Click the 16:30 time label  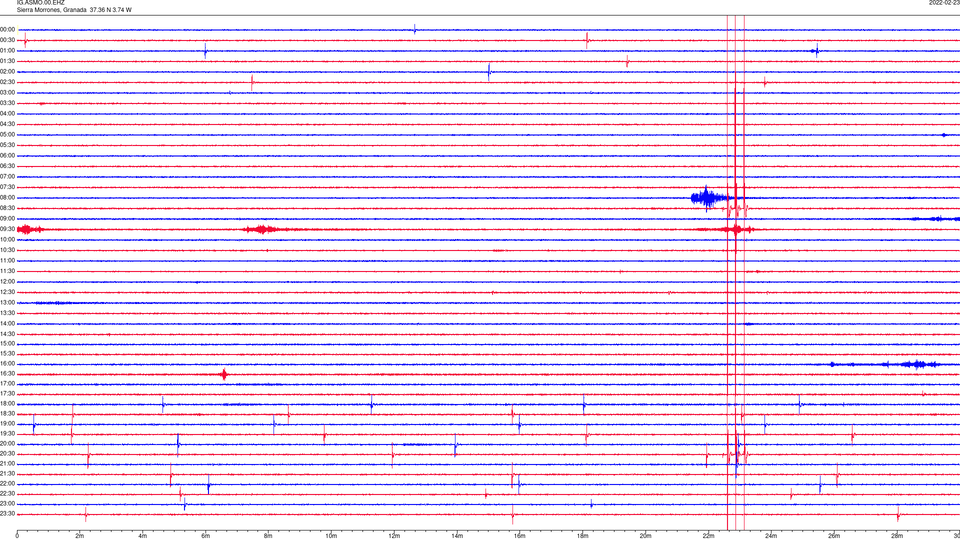tap(7, 373)
